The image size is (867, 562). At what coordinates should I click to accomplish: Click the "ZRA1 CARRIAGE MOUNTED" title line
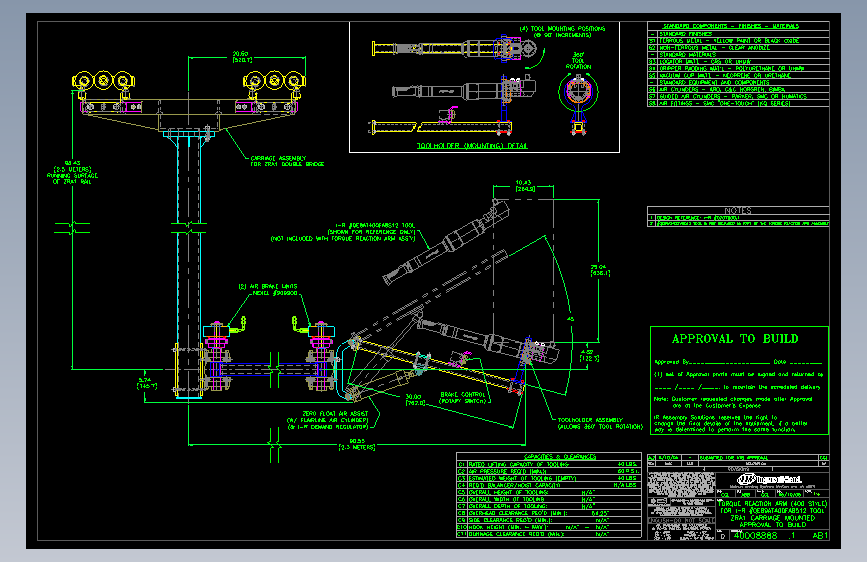(x=772, y=518)
